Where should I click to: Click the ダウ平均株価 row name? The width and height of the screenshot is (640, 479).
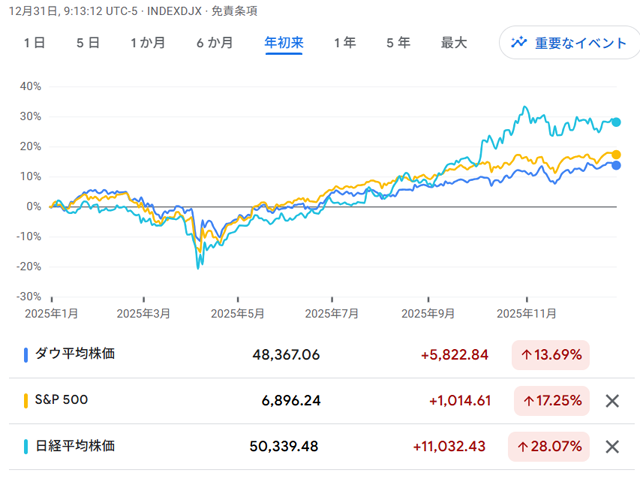click(75, 354)
